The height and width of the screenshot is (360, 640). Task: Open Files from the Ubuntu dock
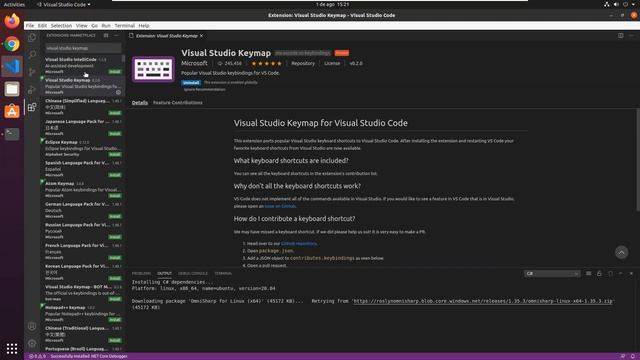pos(12,89)
